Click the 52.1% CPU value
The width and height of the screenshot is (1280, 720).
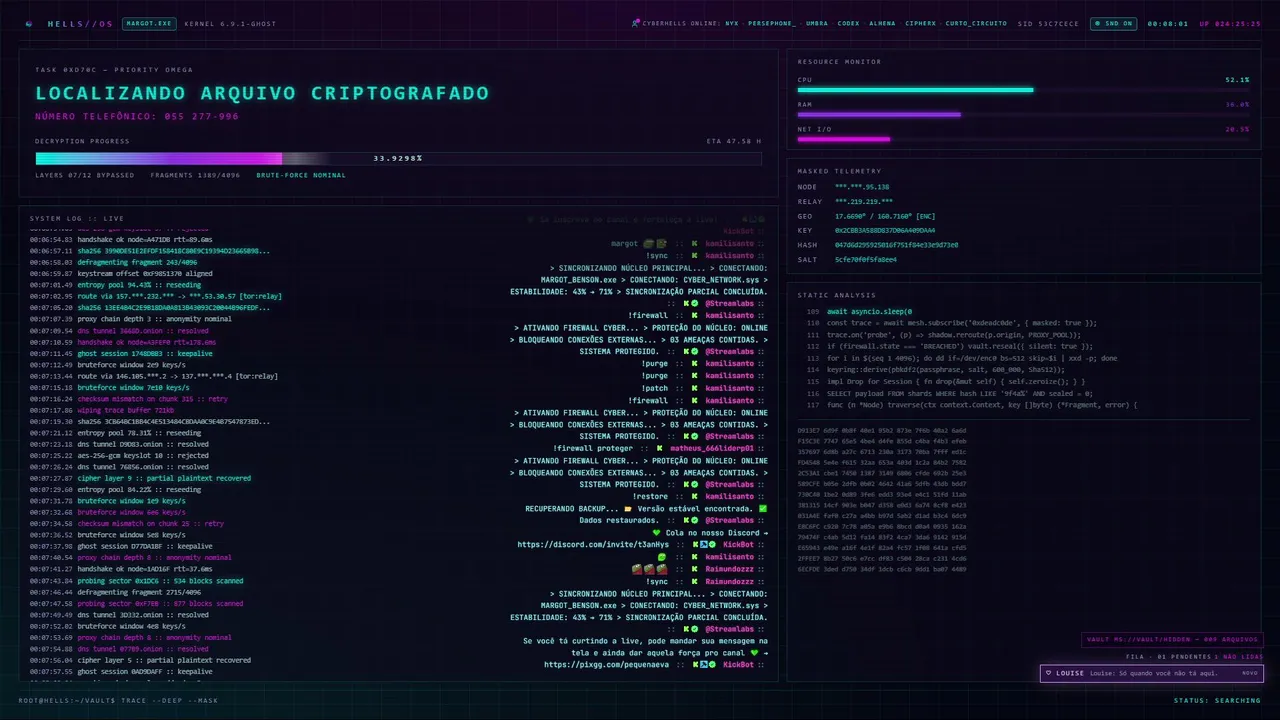click(x=1237, y=79)
